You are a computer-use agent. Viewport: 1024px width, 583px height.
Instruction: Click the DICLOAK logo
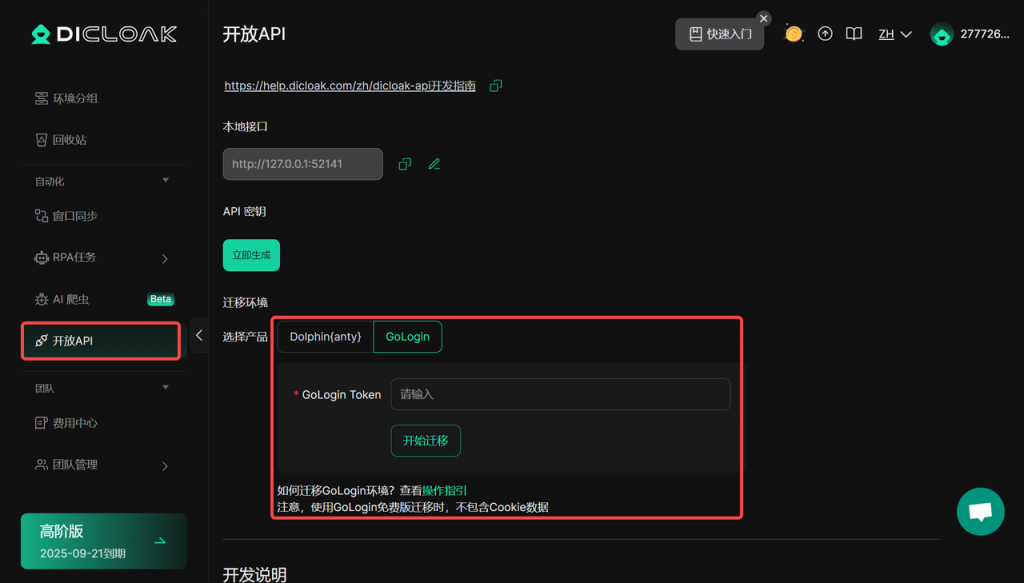[x=104, y=34]
